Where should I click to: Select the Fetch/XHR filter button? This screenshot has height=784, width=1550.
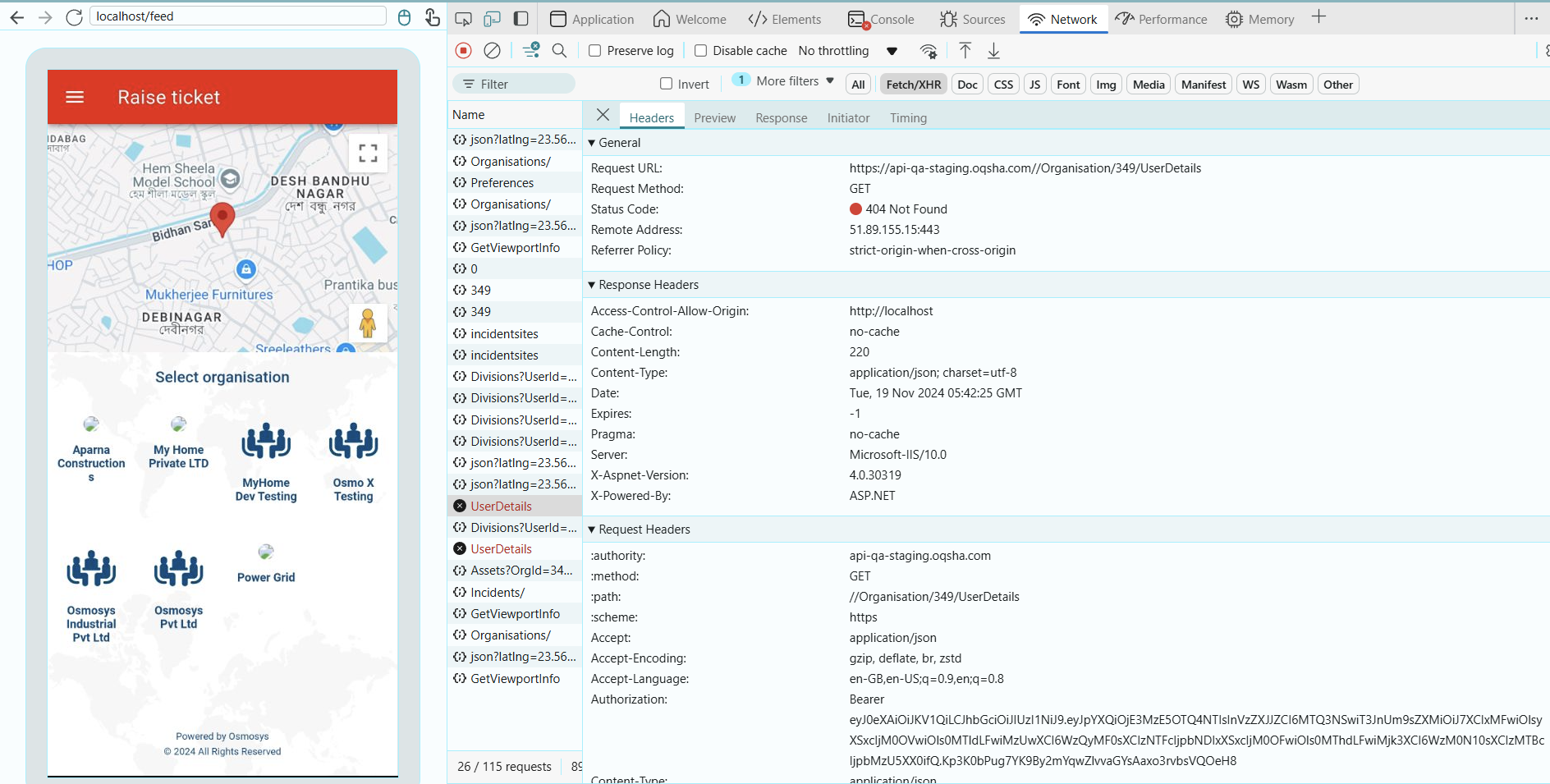tap(913, 85)
